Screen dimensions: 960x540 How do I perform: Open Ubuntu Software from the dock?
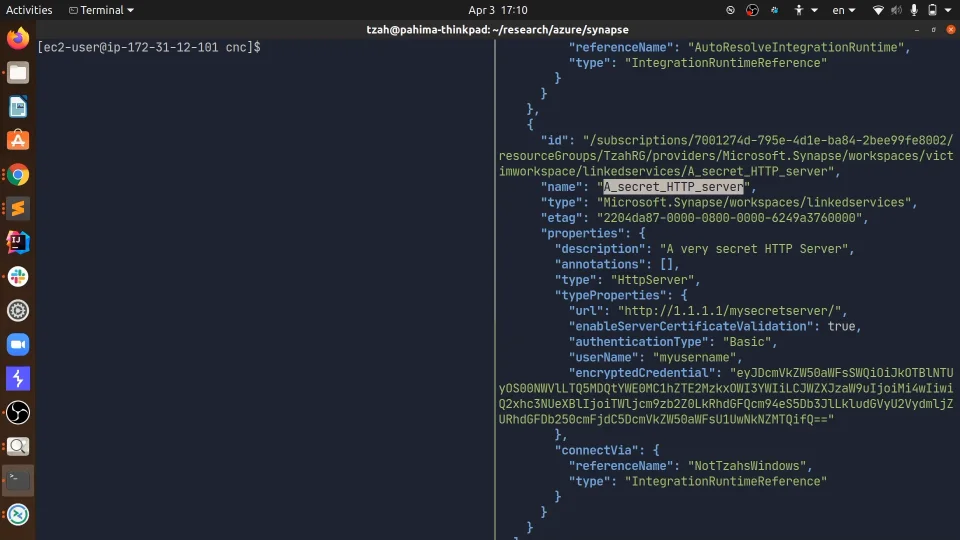click(18, 140)
